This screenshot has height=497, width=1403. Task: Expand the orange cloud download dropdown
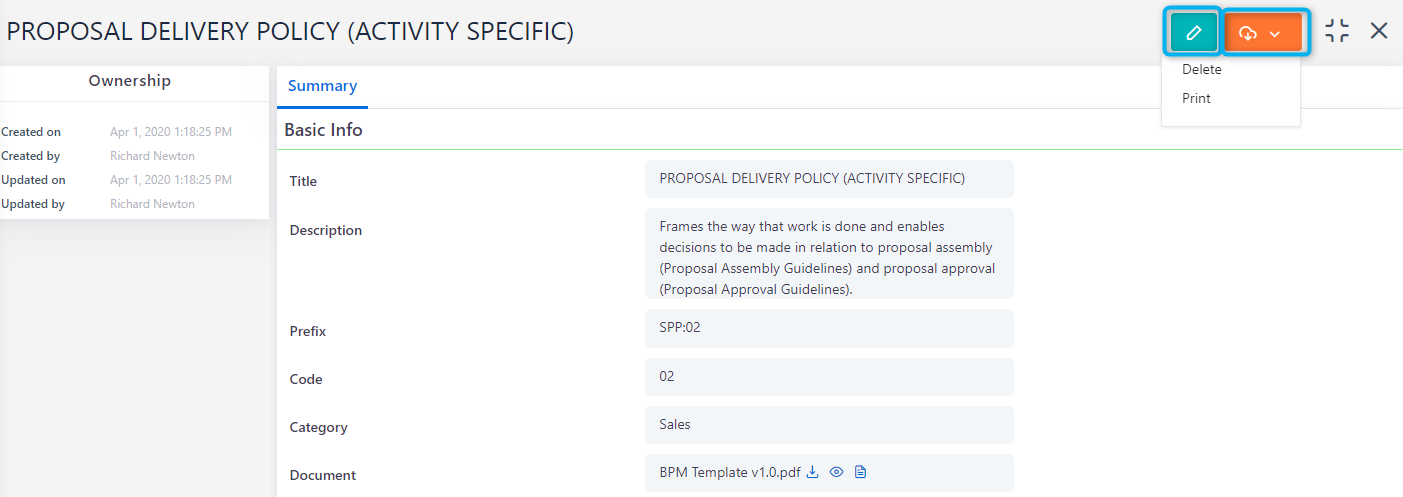[1262, 33]
